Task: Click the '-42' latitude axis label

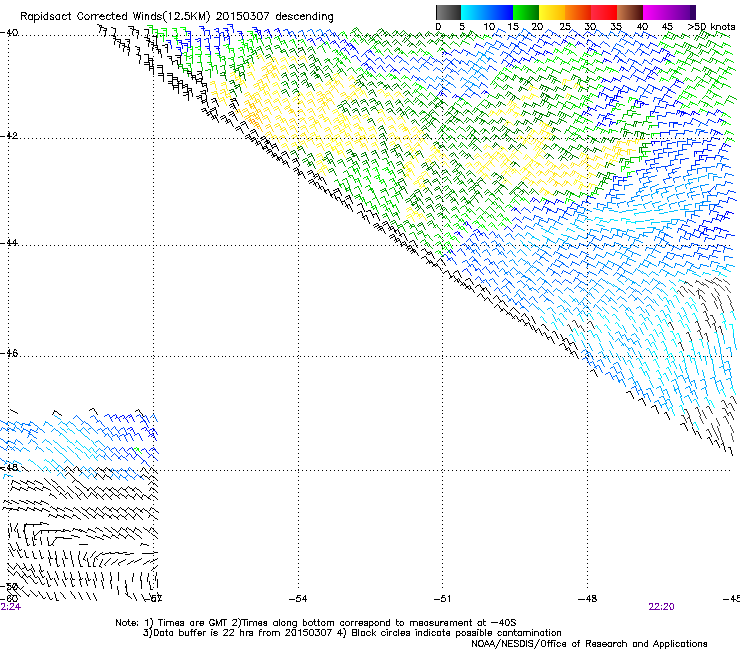Action: click(x=9, y=136)
